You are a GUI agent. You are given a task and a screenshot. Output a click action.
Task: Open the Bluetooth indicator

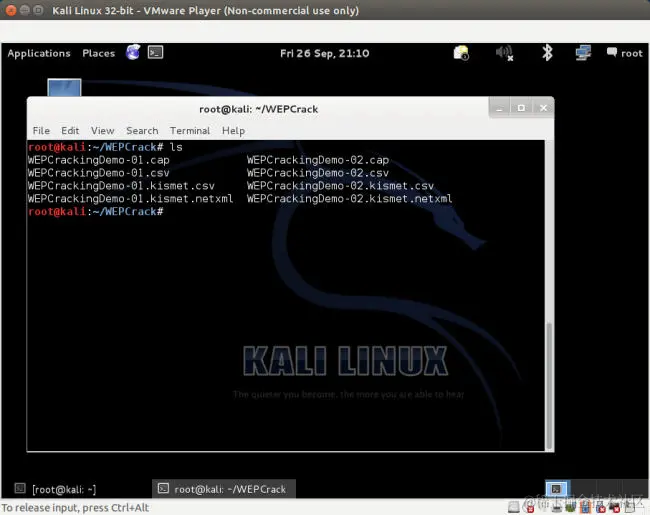coord(547,53)
